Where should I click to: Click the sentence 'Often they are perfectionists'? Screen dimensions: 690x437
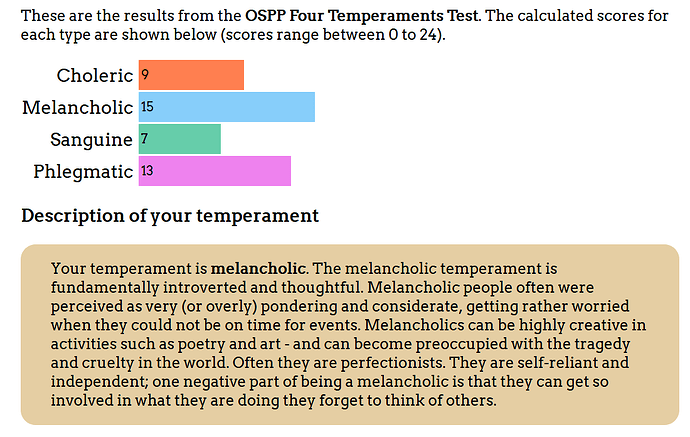coord(339,363)
